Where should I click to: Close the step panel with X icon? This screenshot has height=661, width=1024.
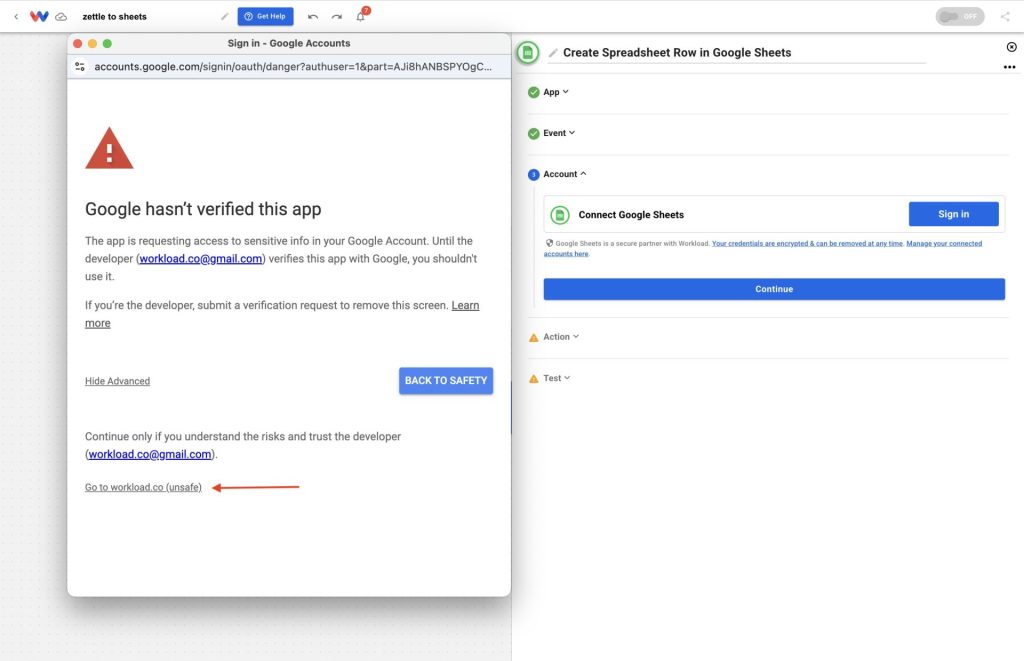click(1011, 47)
